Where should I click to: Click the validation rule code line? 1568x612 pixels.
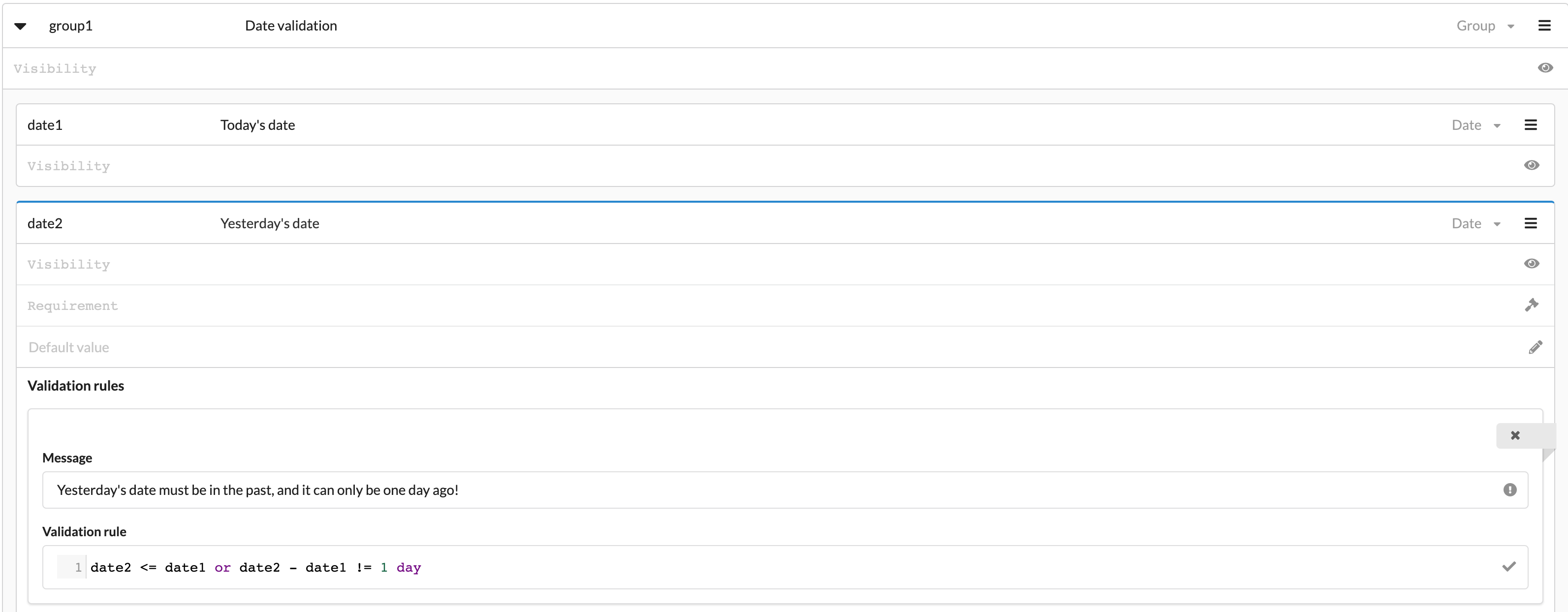255,566
